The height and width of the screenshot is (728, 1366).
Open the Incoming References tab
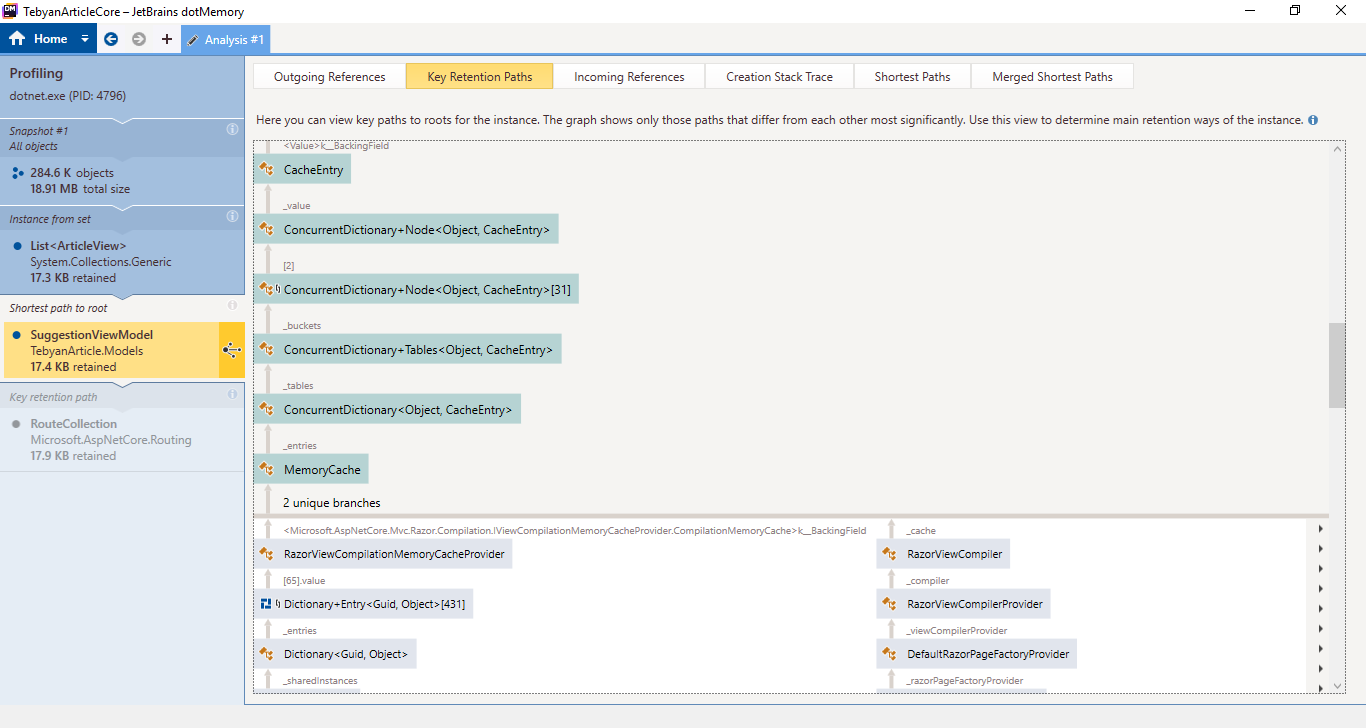pyautogui.click(x=629, y=76)
